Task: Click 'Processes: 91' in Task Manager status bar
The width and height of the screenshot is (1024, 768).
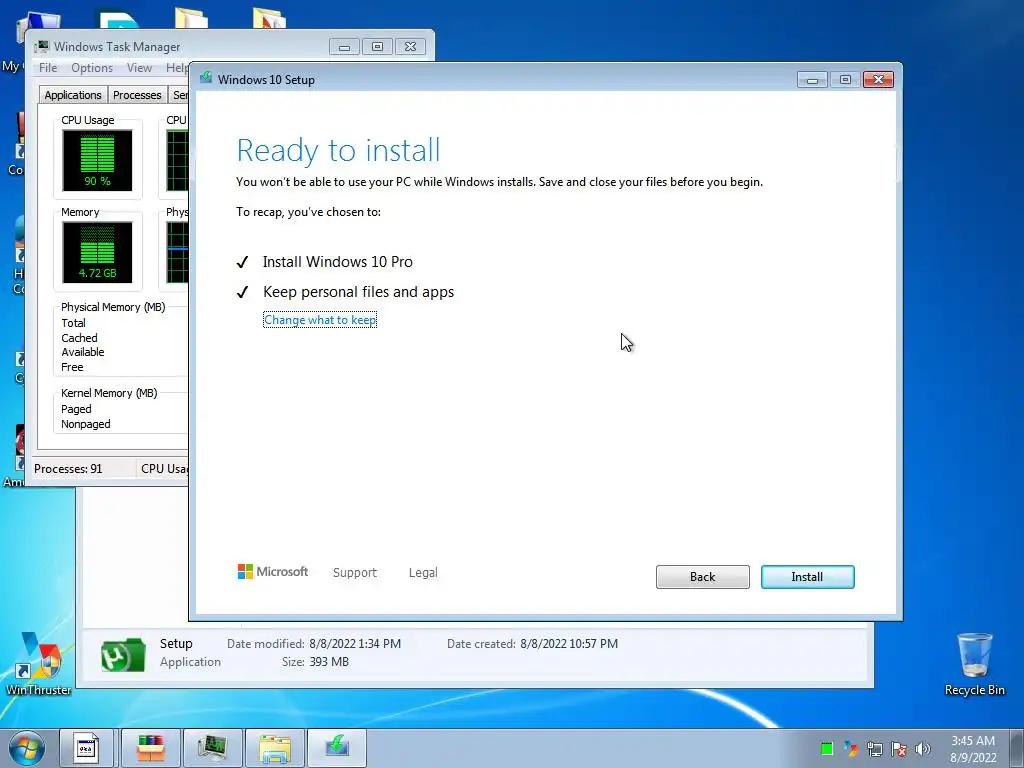Action: (x=68, y=469)
